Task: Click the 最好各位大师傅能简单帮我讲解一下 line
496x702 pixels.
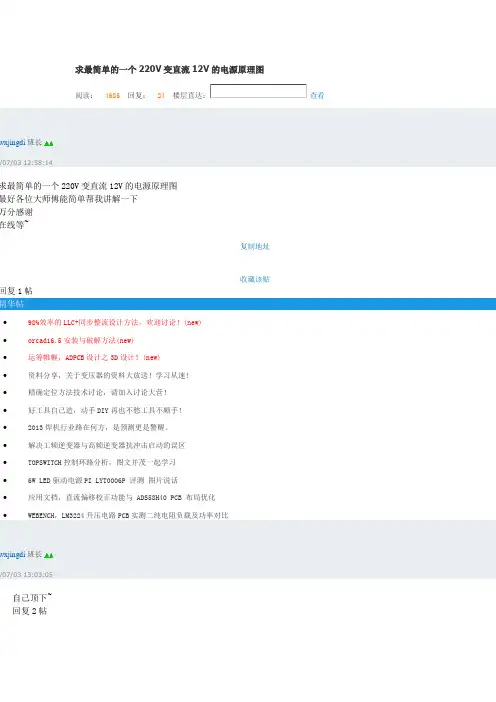Action: 68,199
